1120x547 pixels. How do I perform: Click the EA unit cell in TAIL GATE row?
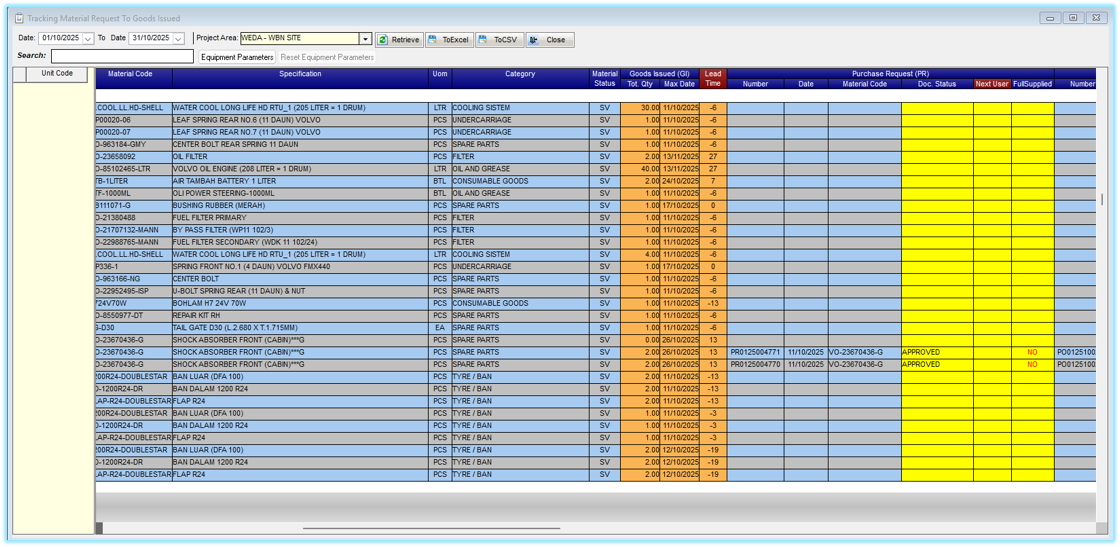click(440, 327)
